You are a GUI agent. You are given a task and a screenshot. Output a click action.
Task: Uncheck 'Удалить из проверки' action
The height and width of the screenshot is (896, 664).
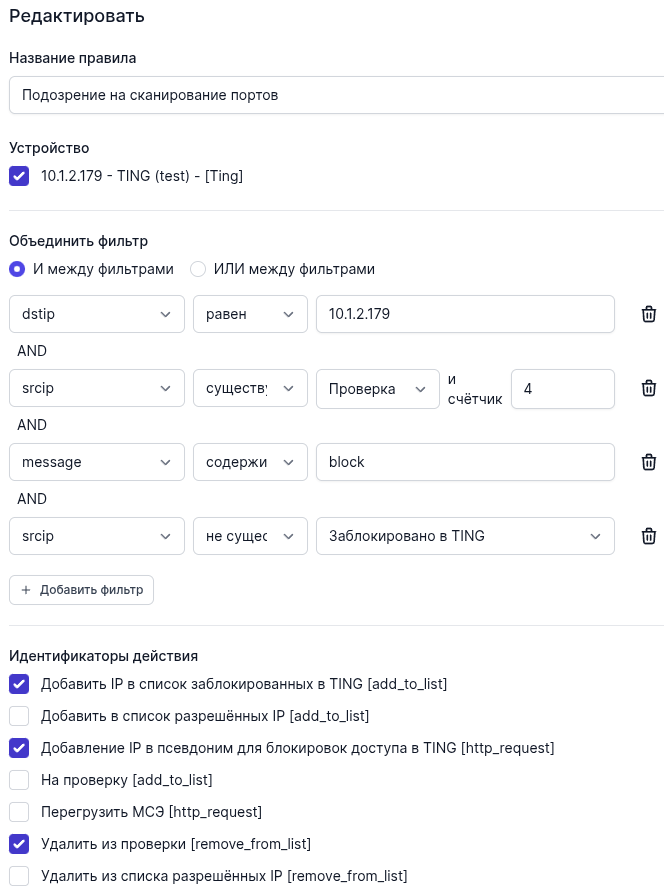19,844
